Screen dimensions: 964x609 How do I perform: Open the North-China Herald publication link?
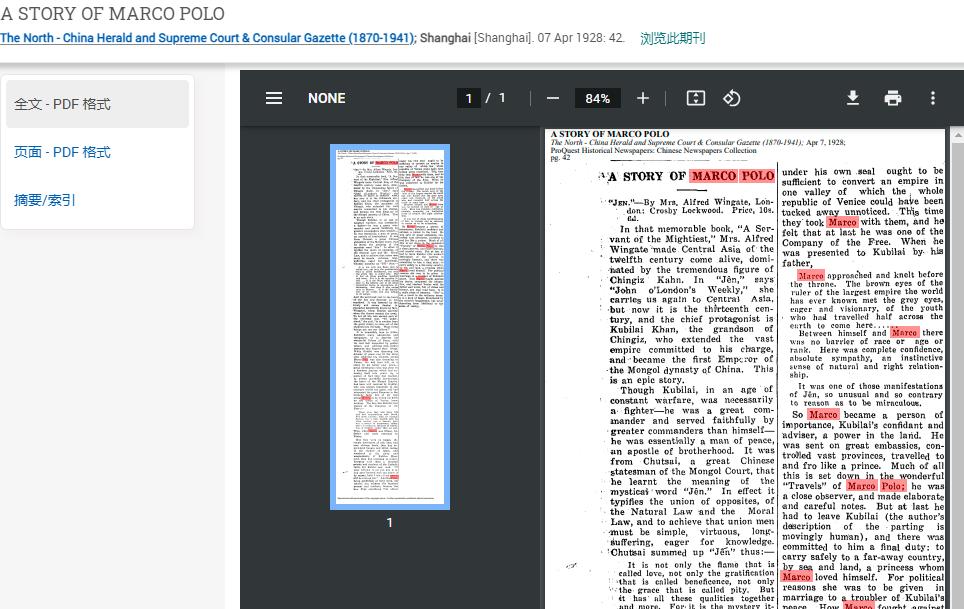[x=207, y=38]
